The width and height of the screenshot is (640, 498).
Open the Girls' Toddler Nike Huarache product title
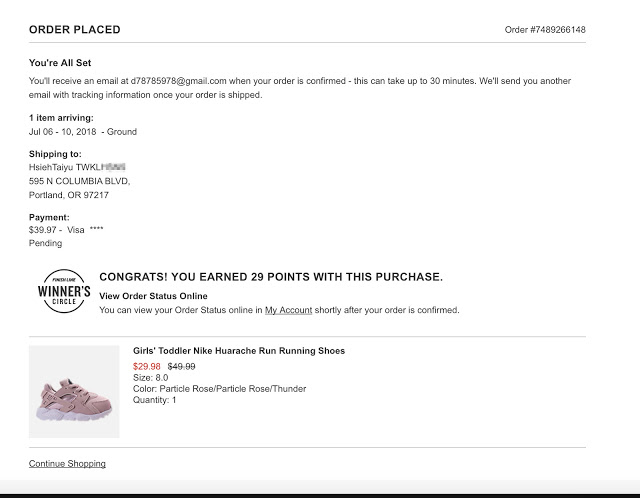239,351
